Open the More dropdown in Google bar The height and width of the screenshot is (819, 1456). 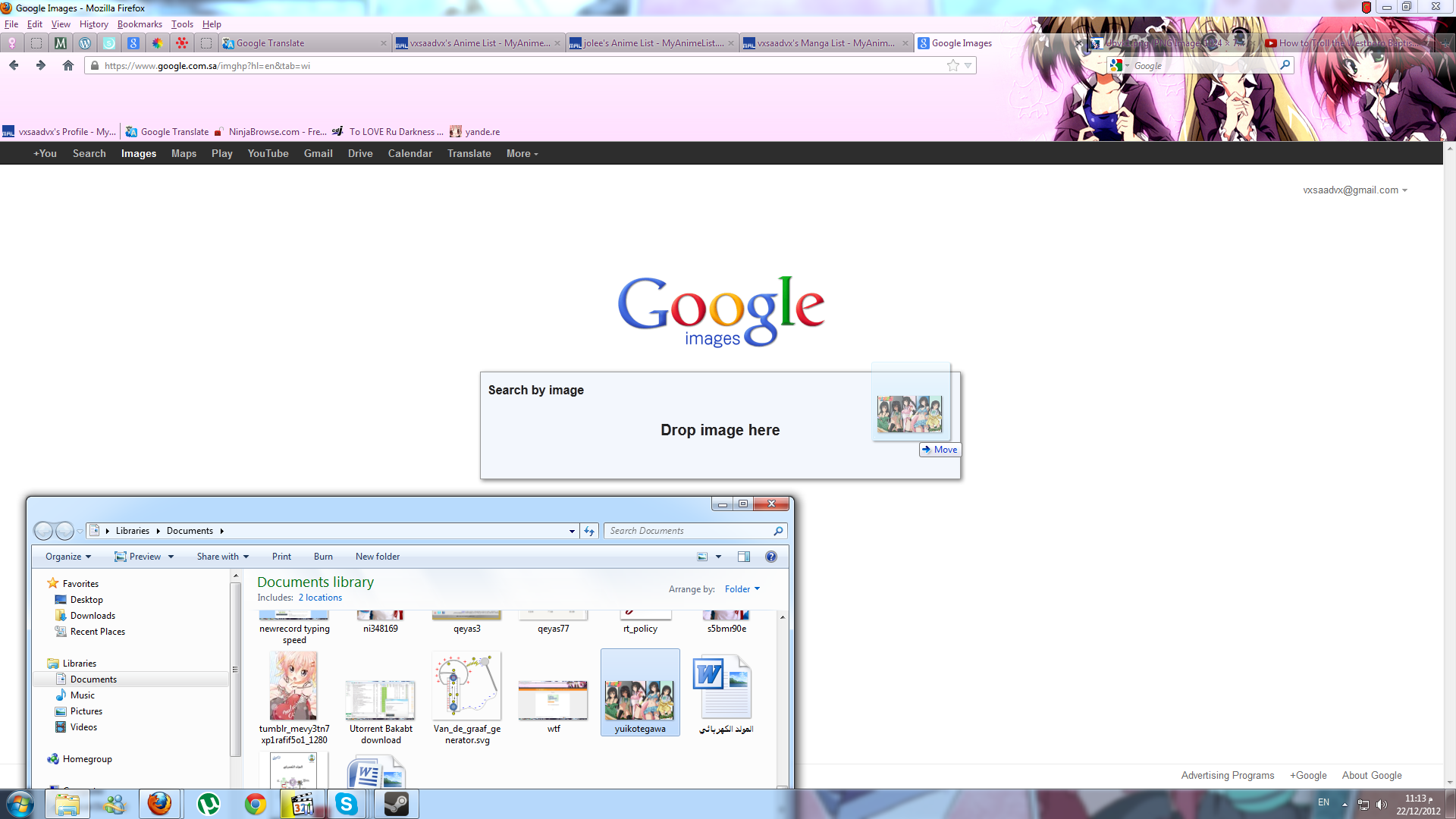pyautogui.click(x=522, y=153)
